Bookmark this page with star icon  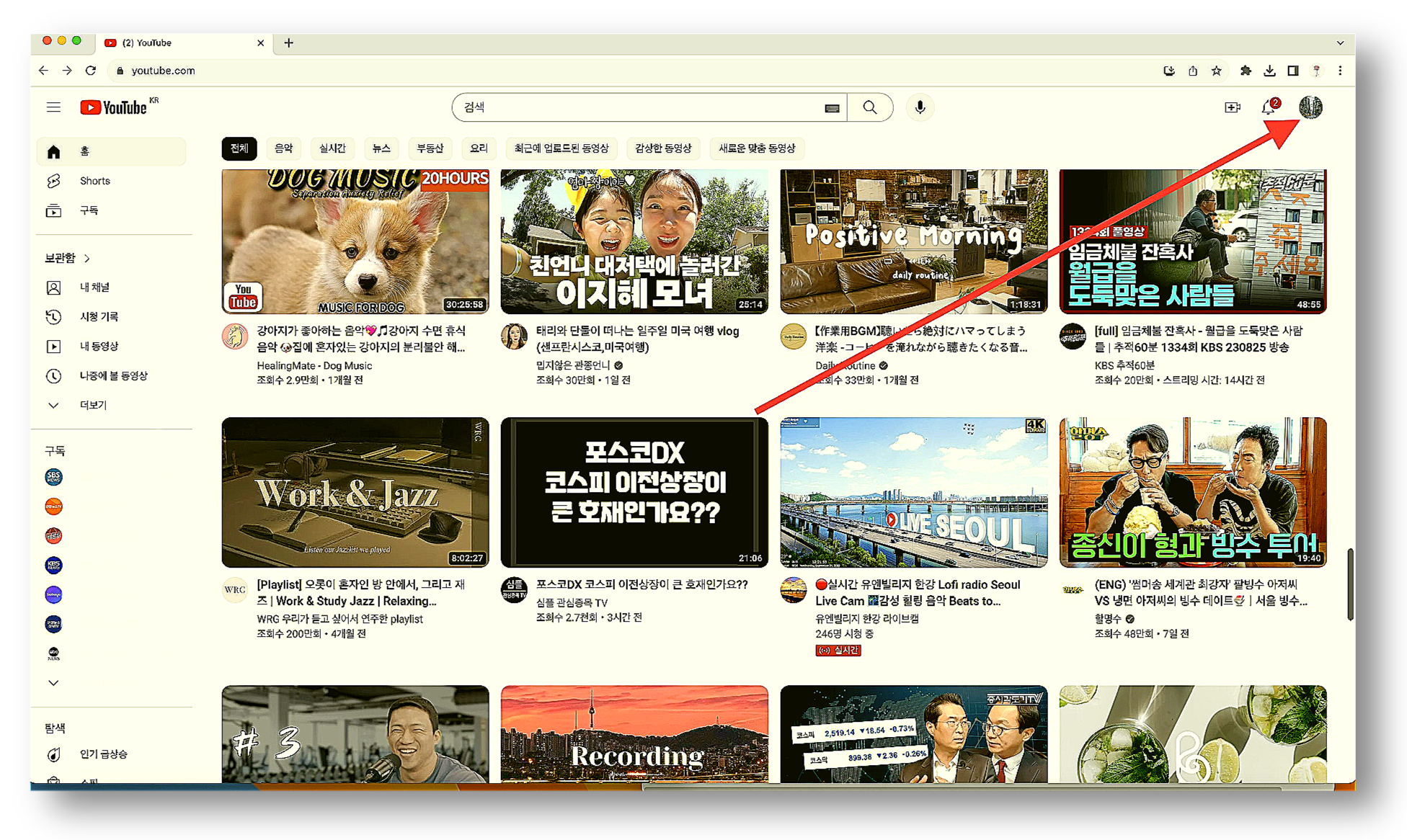point(1217,71)
